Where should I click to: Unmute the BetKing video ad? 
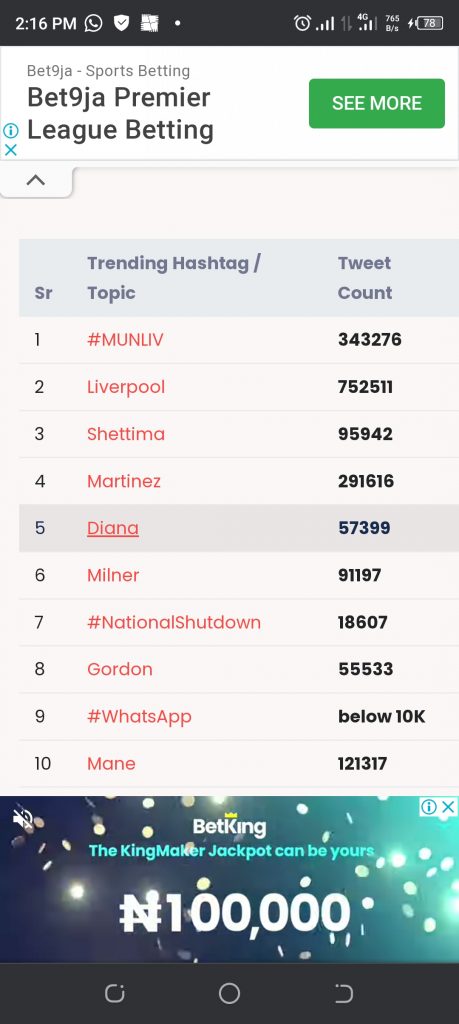(22, 819)
